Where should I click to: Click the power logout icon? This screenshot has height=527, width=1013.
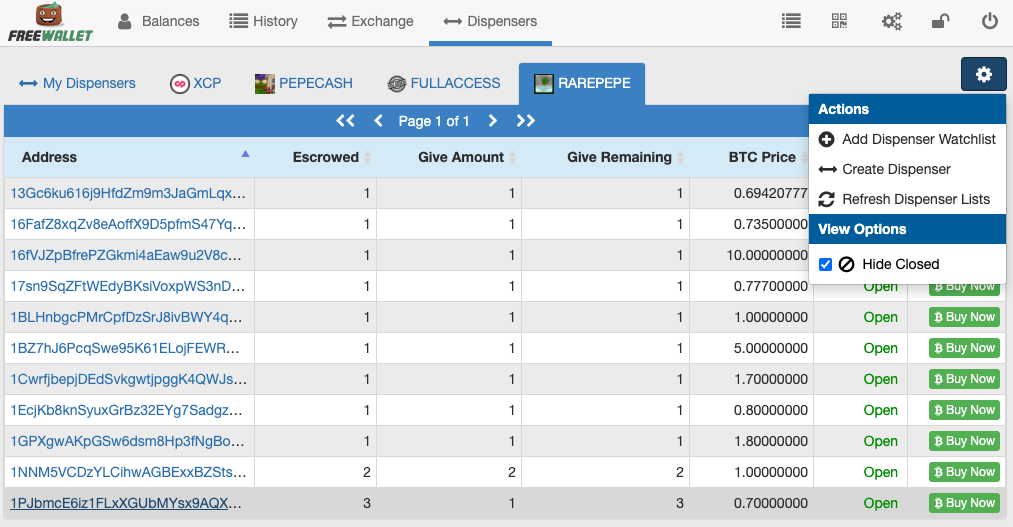(x=990, y=21)
